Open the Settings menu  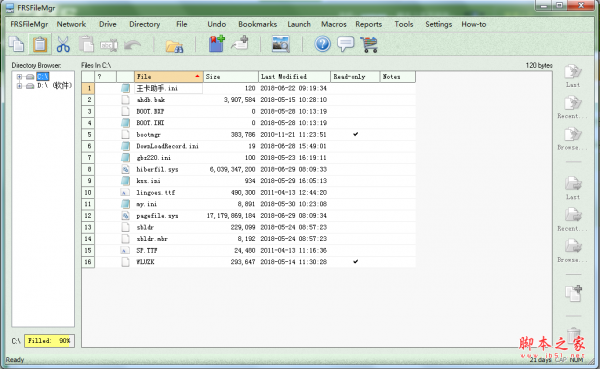click(439, 24)
